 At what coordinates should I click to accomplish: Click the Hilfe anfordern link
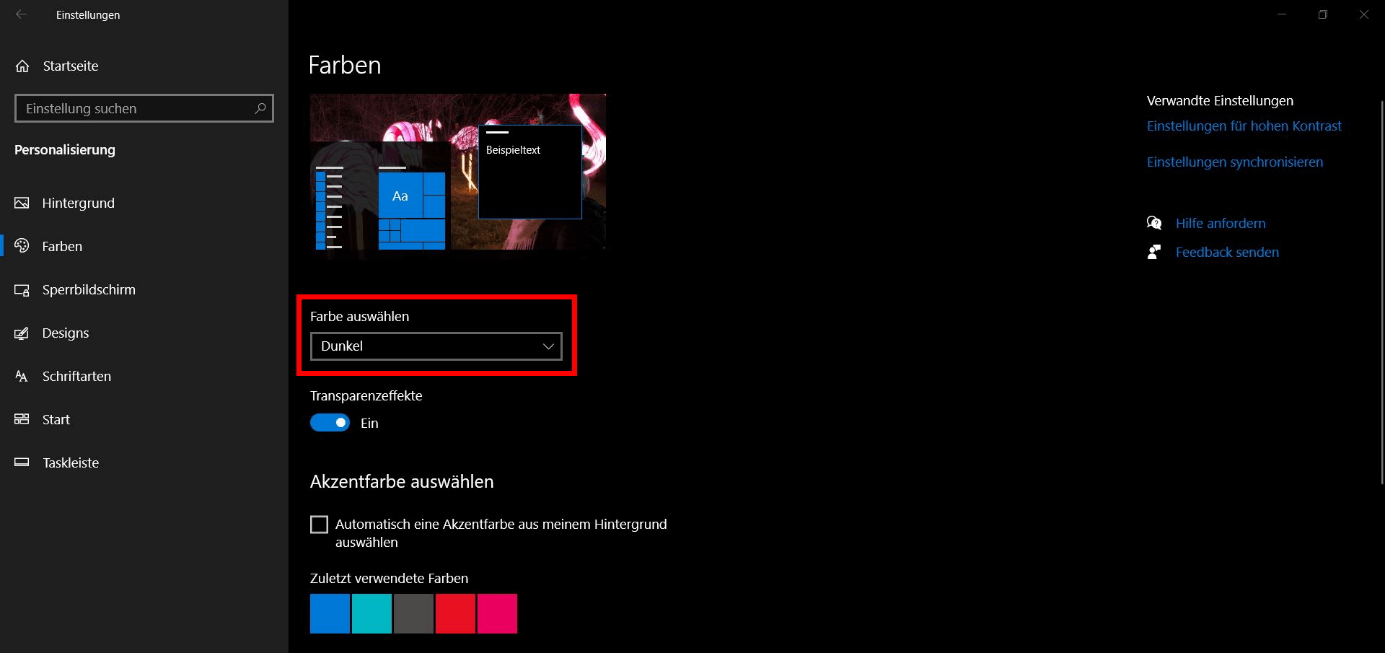[1221, 223]
